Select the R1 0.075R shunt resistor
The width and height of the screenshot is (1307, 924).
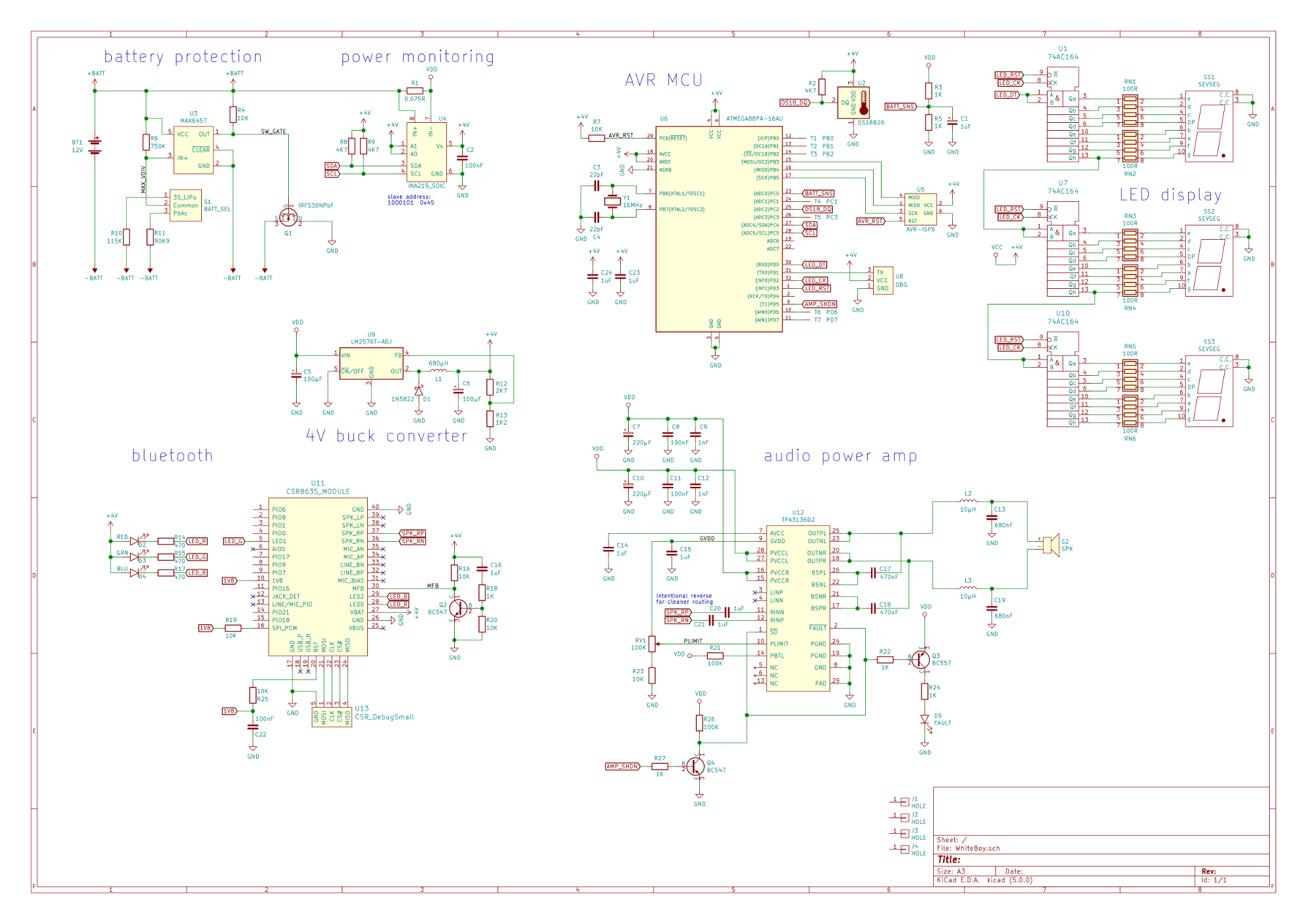click(414, 91)
